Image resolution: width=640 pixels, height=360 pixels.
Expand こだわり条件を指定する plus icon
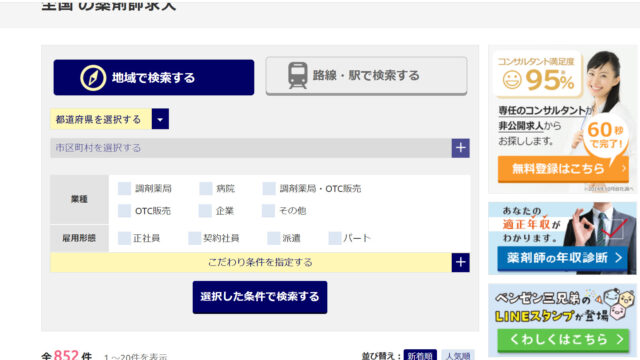click(x=460, y=262)
